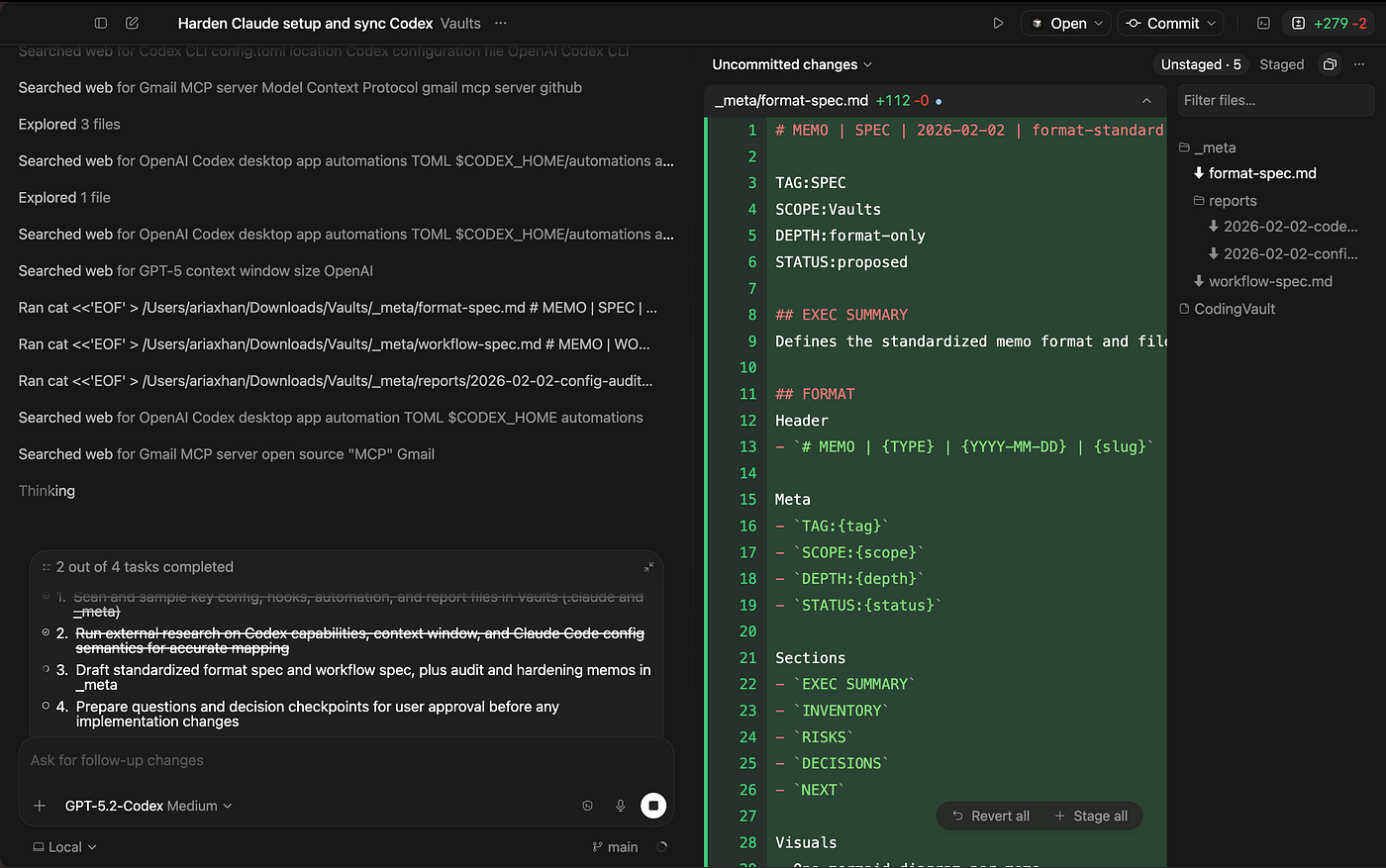The image size is (1386, 868).
Task: Click the Ran cat format-spec.md command entry
Action: tap(338, 307)
